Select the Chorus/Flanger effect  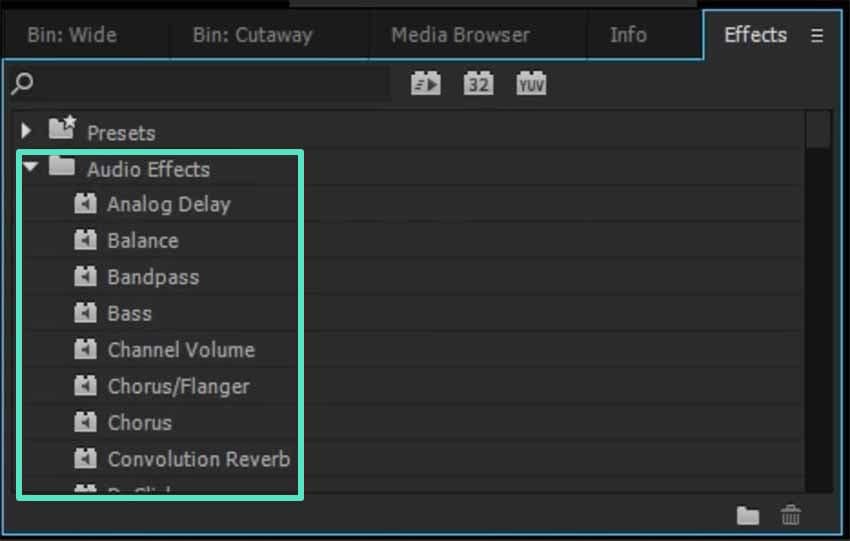tap(178, 386)
